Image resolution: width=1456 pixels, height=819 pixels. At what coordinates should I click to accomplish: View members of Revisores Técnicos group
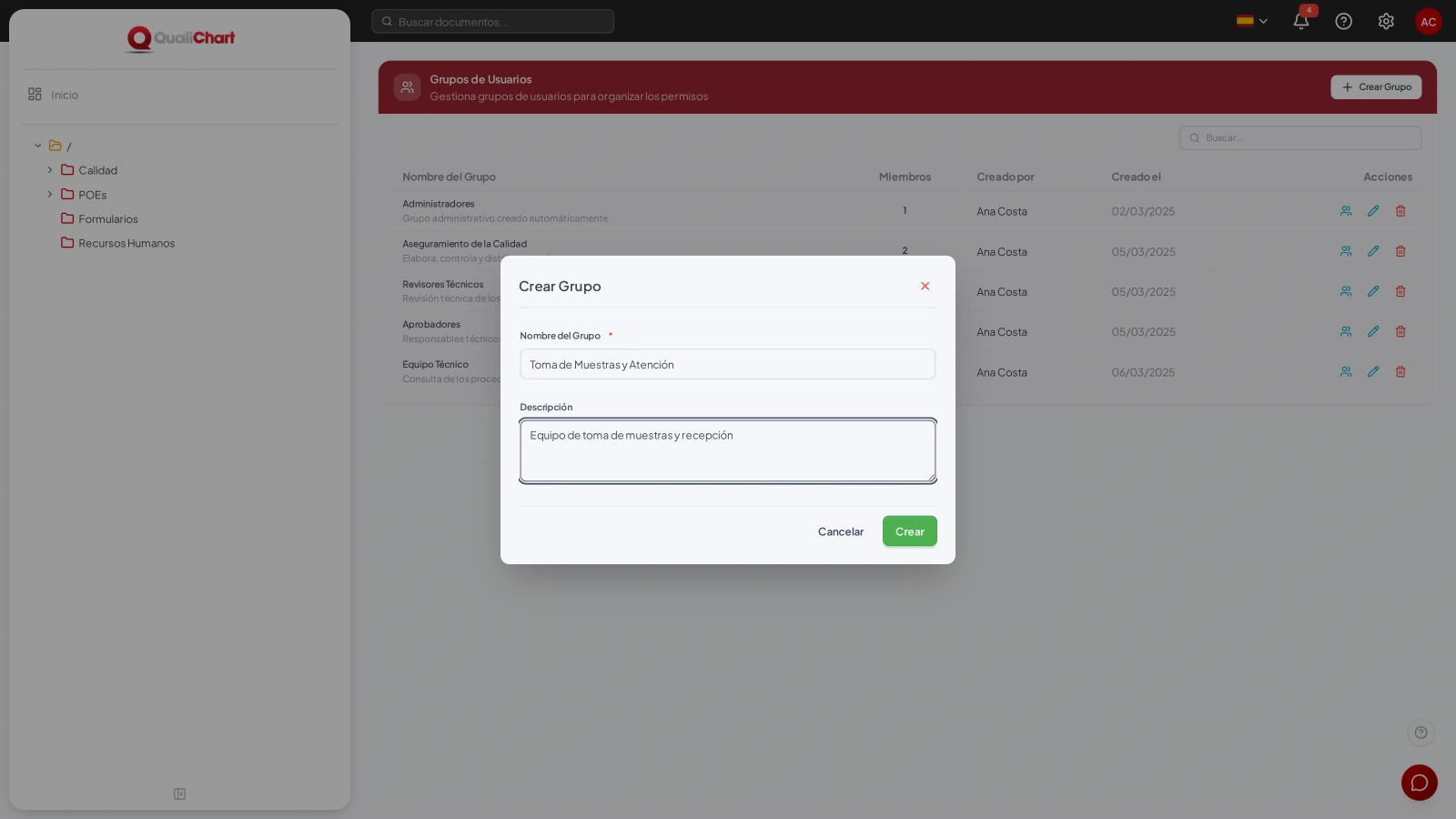click(x=1346, y=291)
